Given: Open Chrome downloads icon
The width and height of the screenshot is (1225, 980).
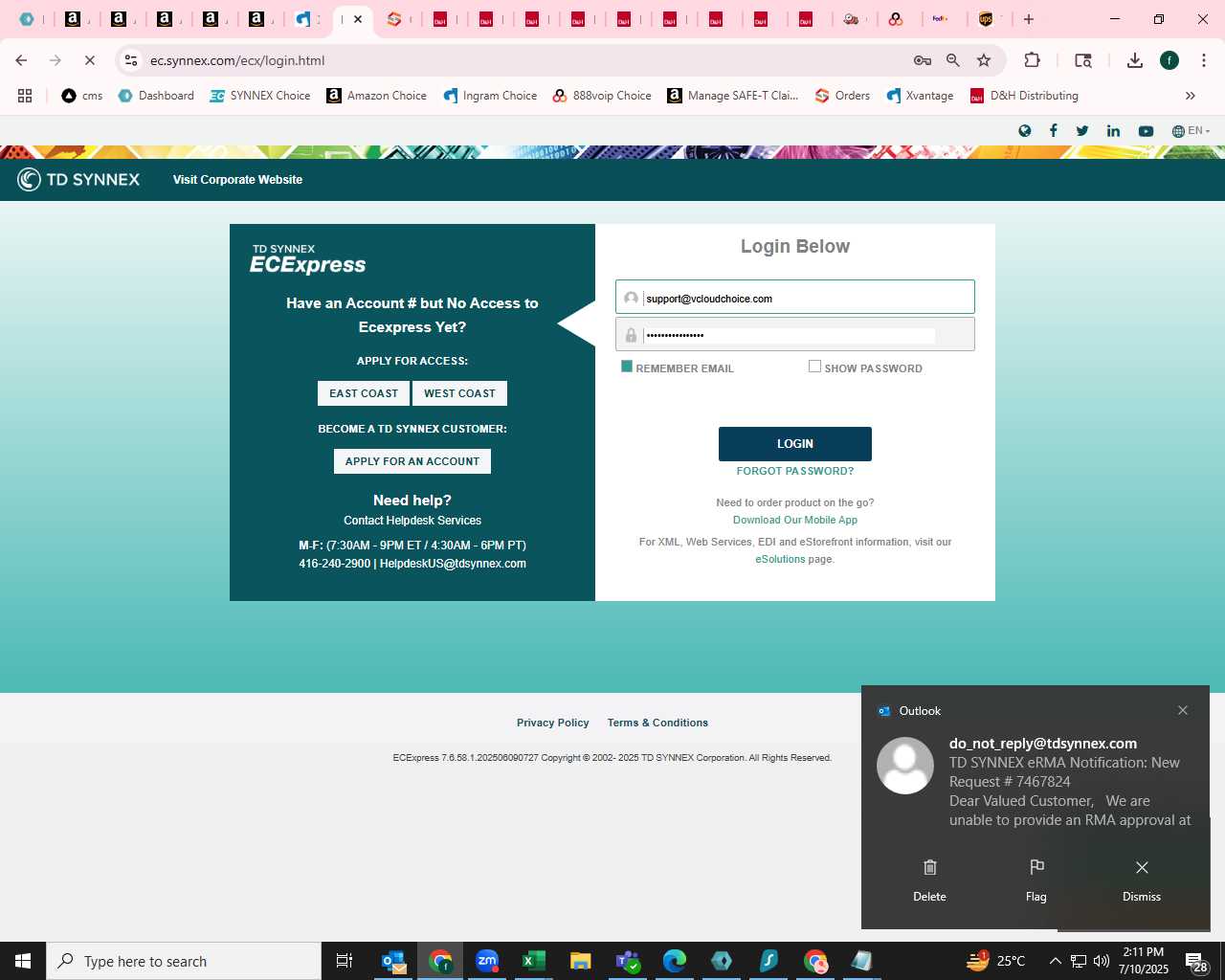Looking at the screenshot, I should (x=1135, y=60).
